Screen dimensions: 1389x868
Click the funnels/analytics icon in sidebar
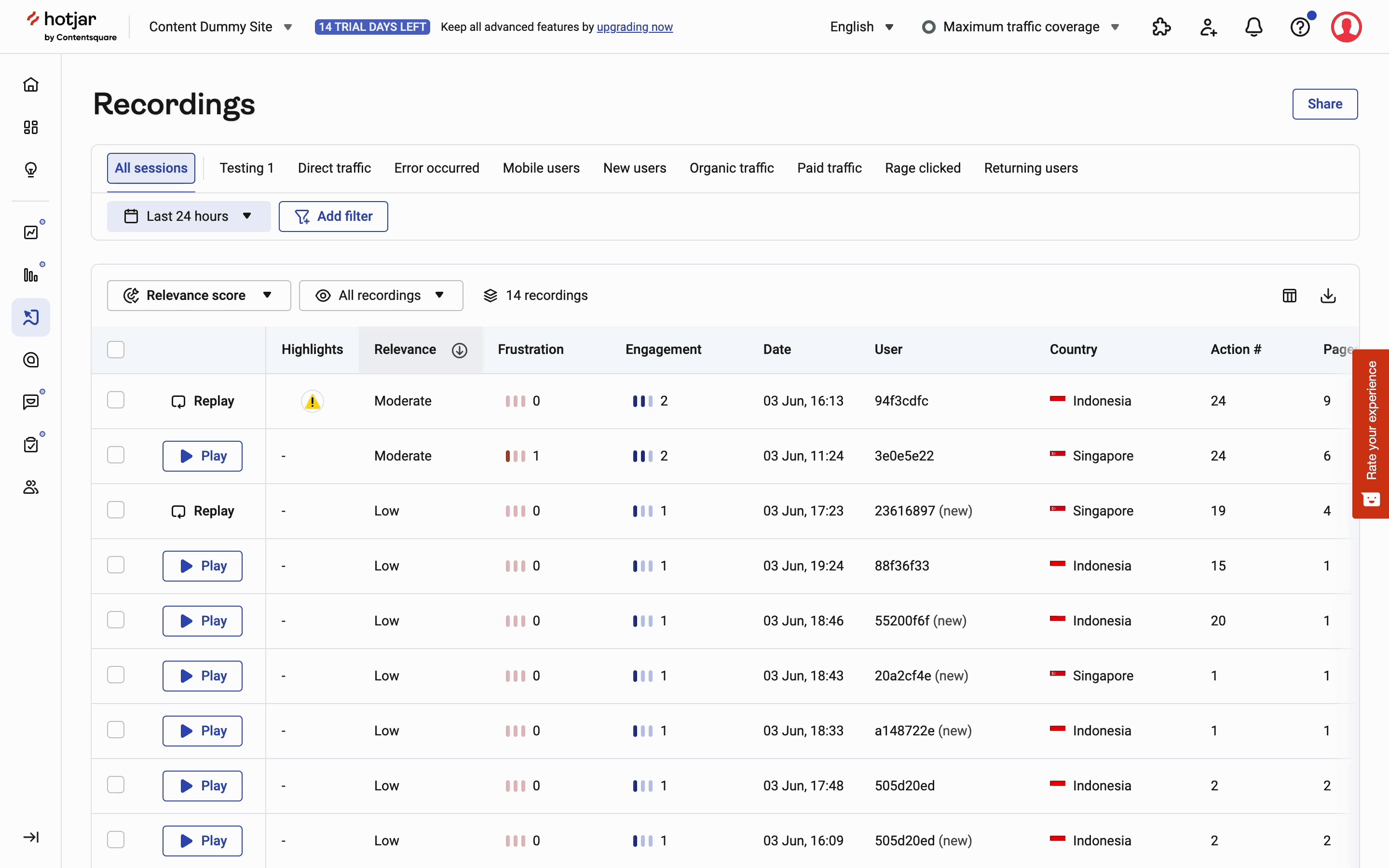click(x=32, y=275)
